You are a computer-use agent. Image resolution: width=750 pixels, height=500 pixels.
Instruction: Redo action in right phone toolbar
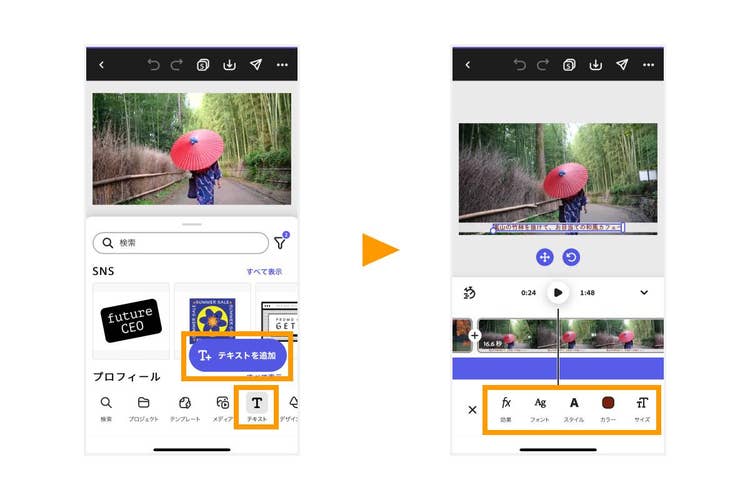(x=543, y=65)
